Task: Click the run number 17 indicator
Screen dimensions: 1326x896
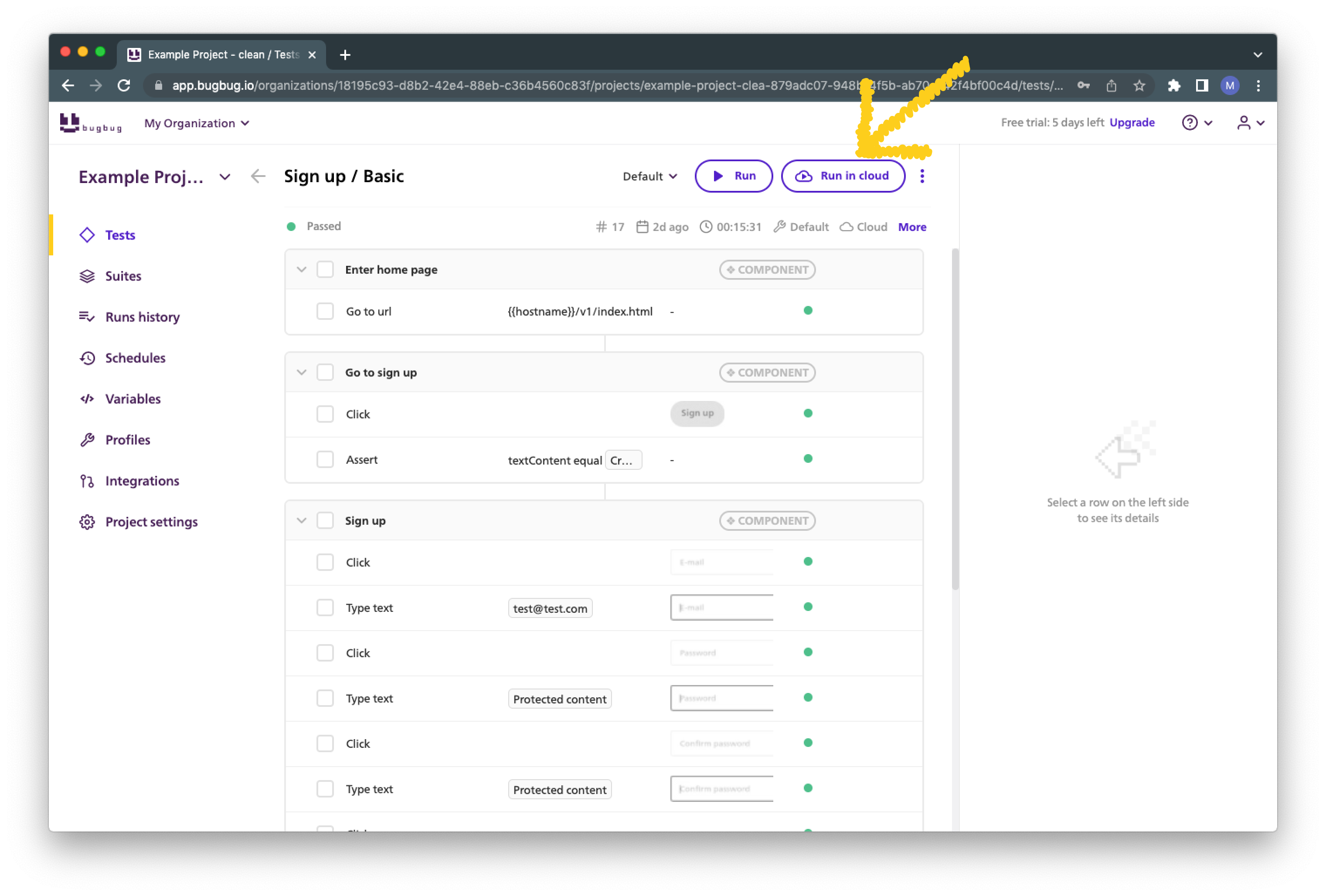Action: coord(610,227)
